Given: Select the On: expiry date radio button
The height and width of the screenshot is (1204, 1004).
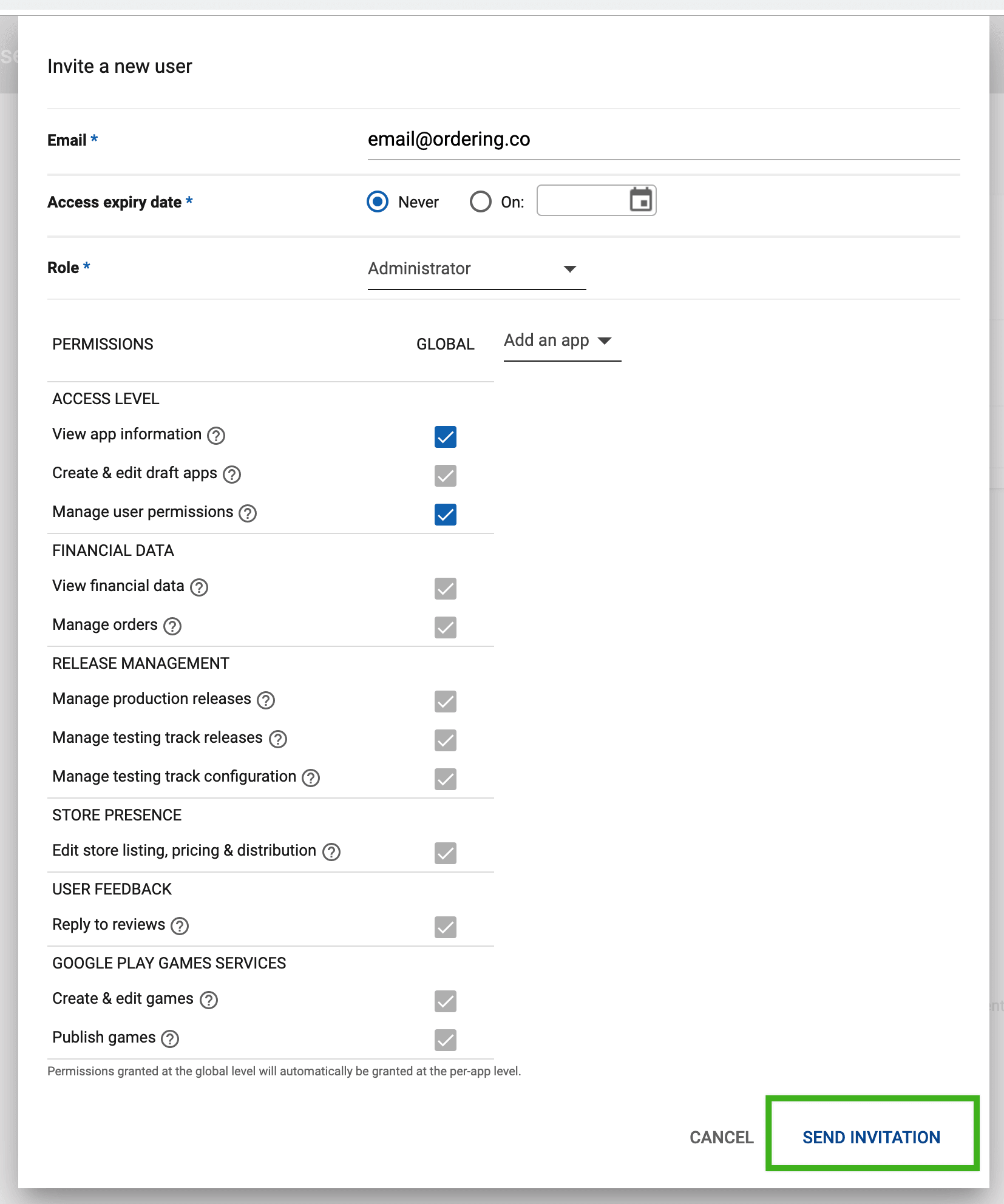Looking at the screenshot, I should pos(481,201).
